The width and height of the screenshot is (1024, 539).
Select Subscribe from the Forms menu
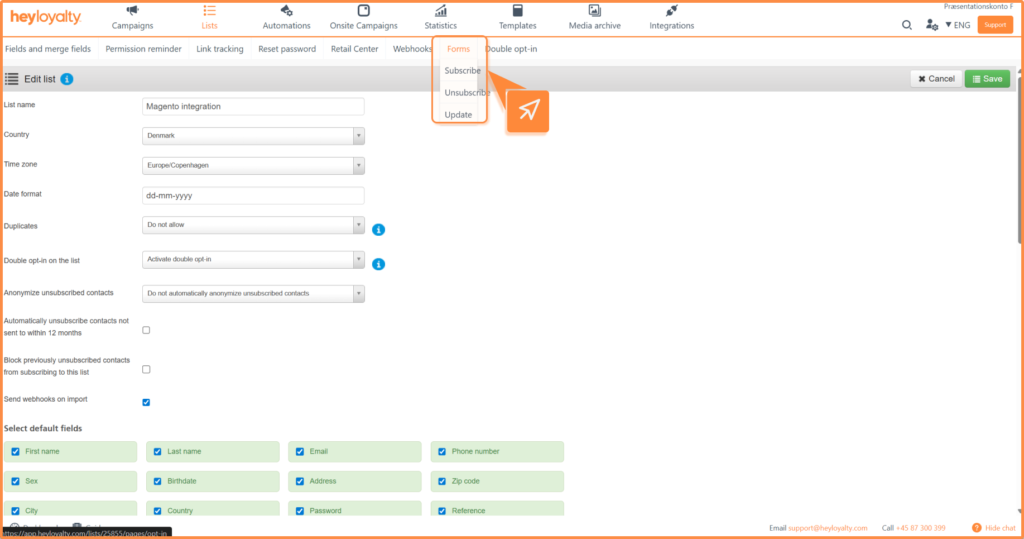tap(462, 71)
